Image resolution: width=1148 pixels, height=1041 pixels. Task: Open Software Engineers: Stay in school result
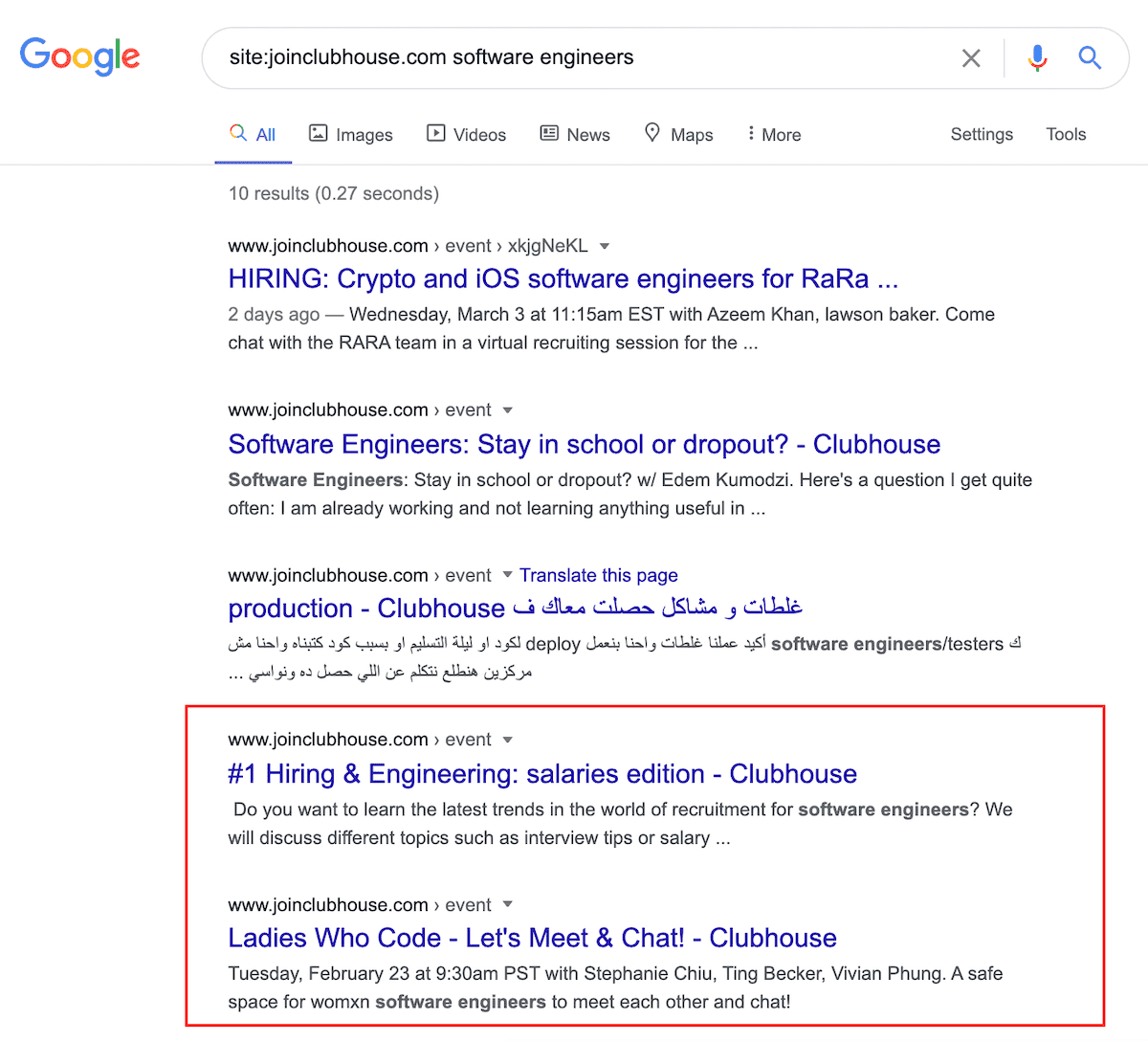(584, 444)
